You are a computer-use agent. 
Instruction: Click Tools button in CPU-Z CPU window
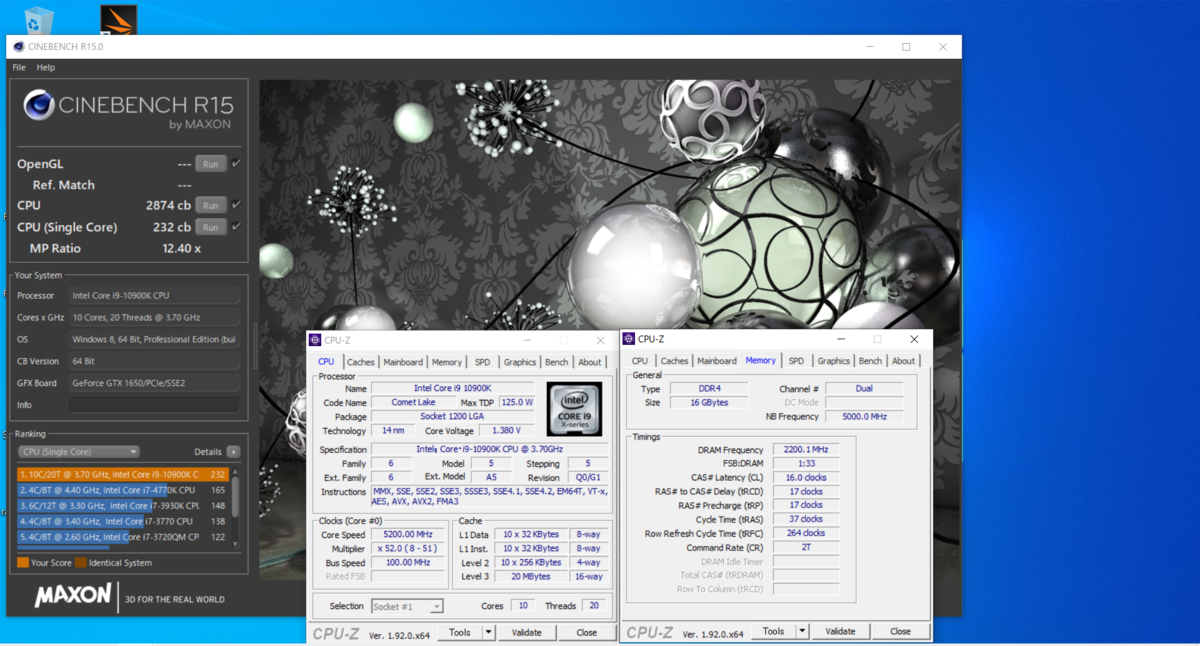click(x=460, y=632)
